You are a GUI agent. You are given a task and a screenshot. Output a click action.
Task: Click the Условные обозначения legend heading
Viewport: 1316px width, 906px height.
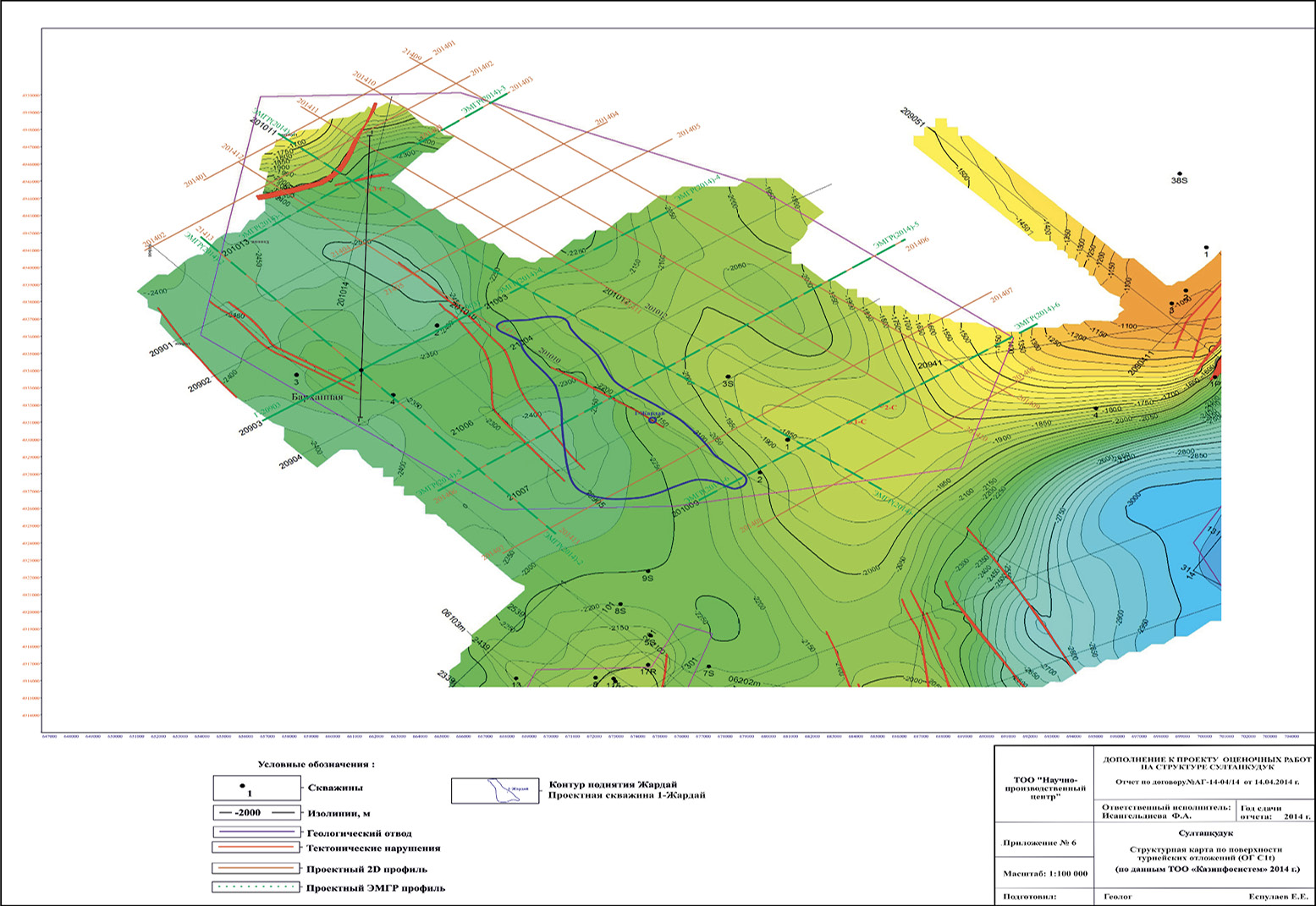pyautogui.click(x=316, y=764)
